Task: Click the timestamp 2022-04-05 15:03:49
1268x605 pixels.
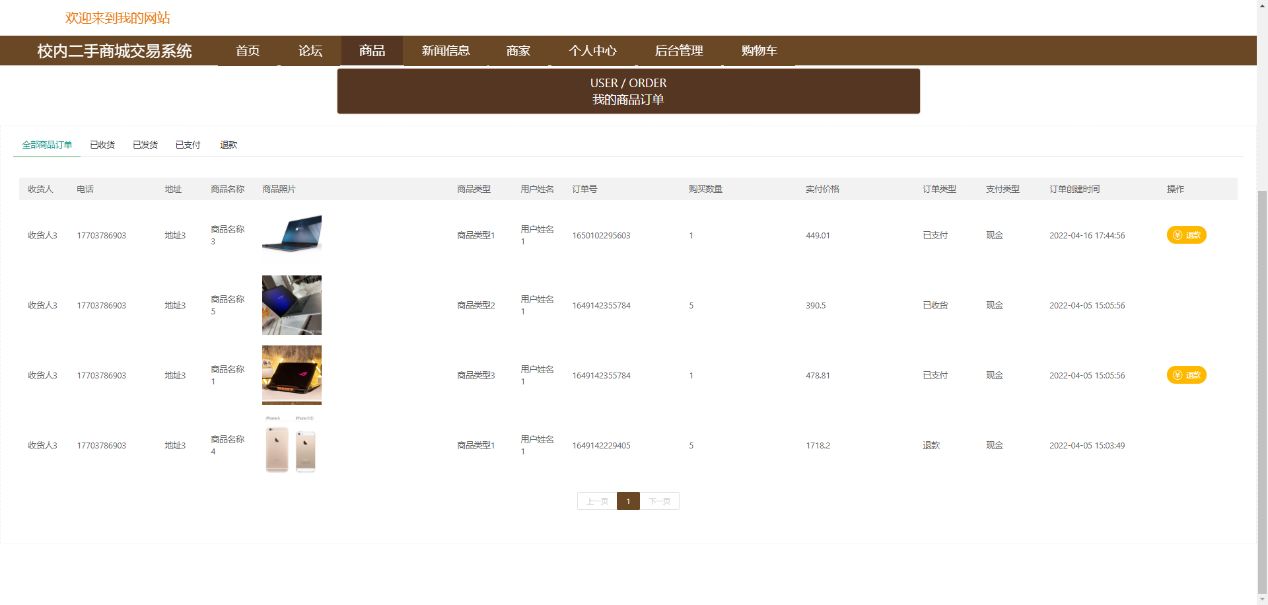Action: coord(1087,446)
